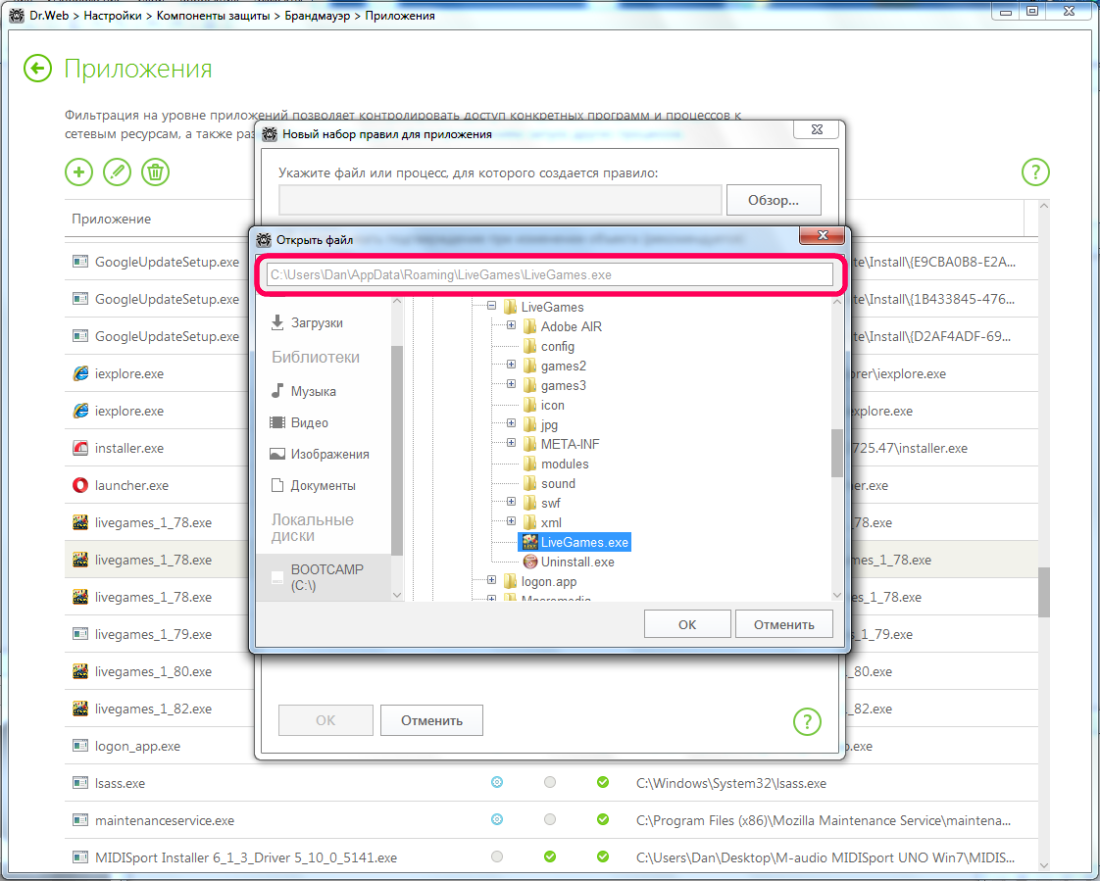
Task: Expand the Adobe AIR folder
Action: pos(511,325)
